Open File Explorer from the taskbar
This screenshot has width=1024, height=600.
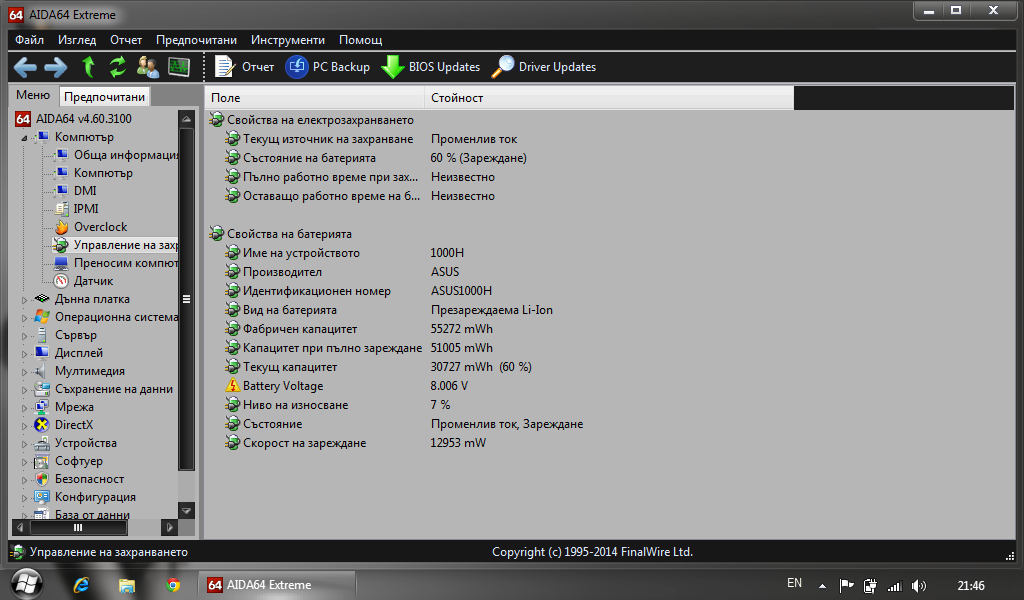point(127,585)
